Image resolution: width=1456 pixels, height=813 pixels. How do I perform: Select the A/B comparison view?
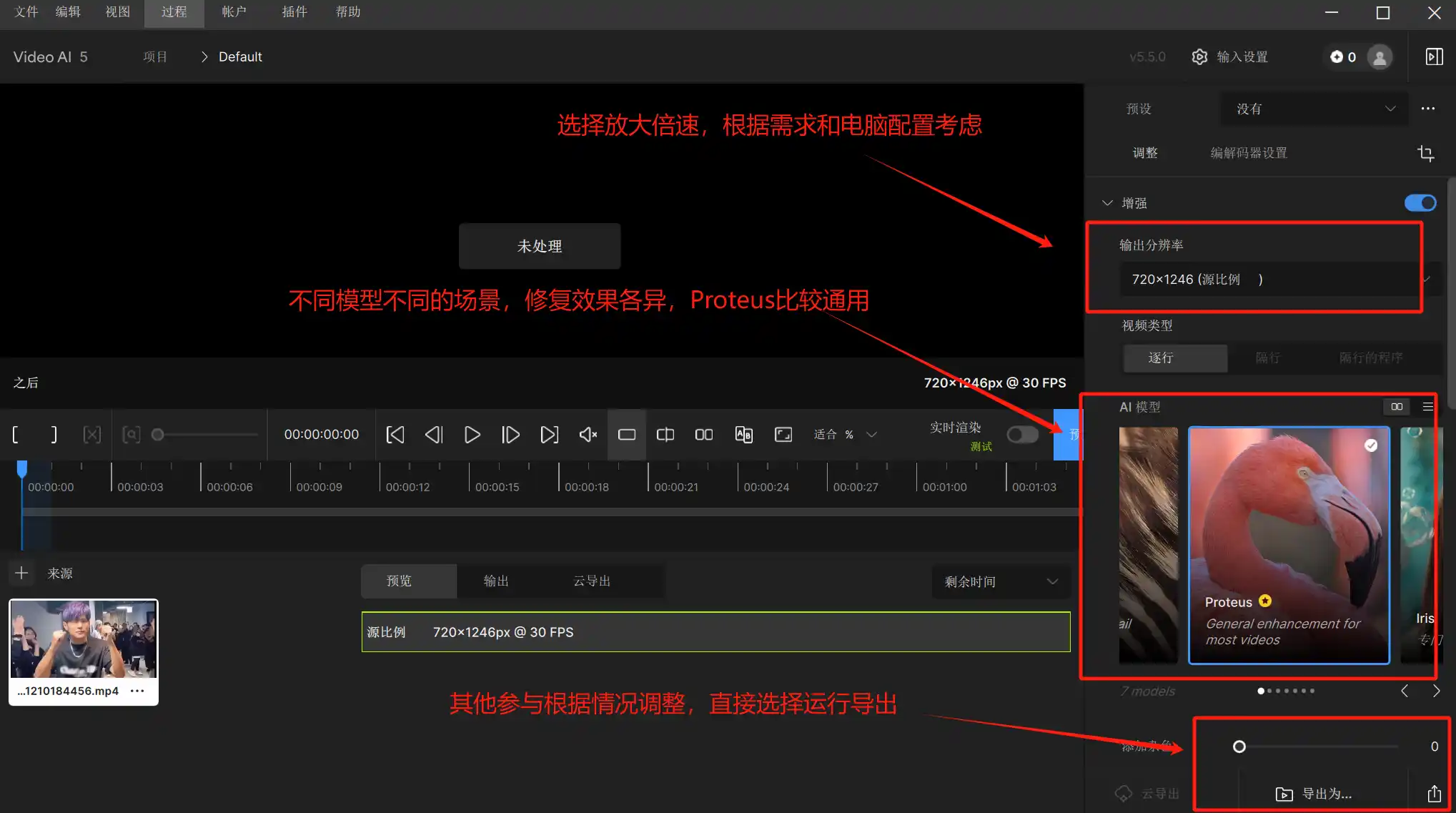pos(743,434)
